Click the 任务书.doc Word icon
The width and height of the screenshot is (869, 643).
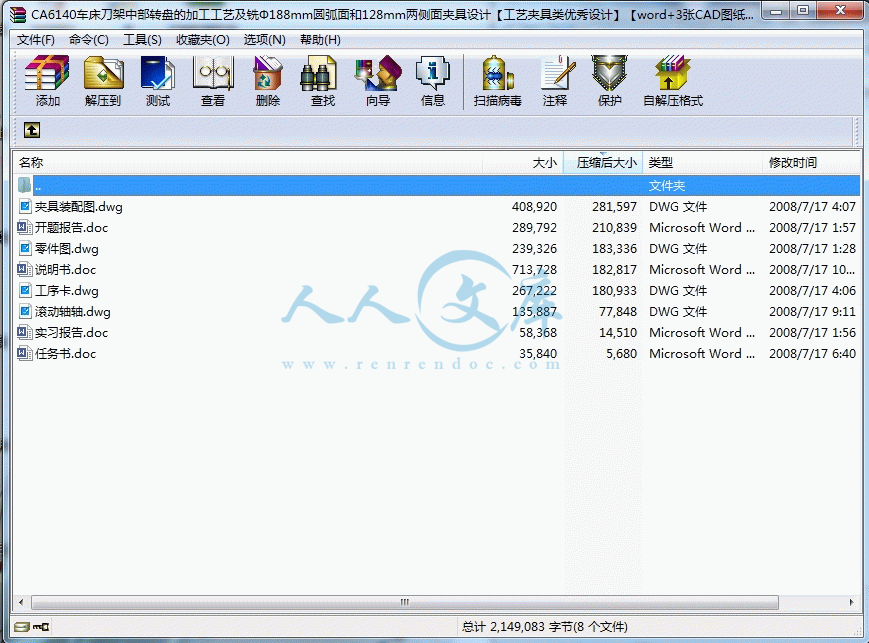point(24,354)
